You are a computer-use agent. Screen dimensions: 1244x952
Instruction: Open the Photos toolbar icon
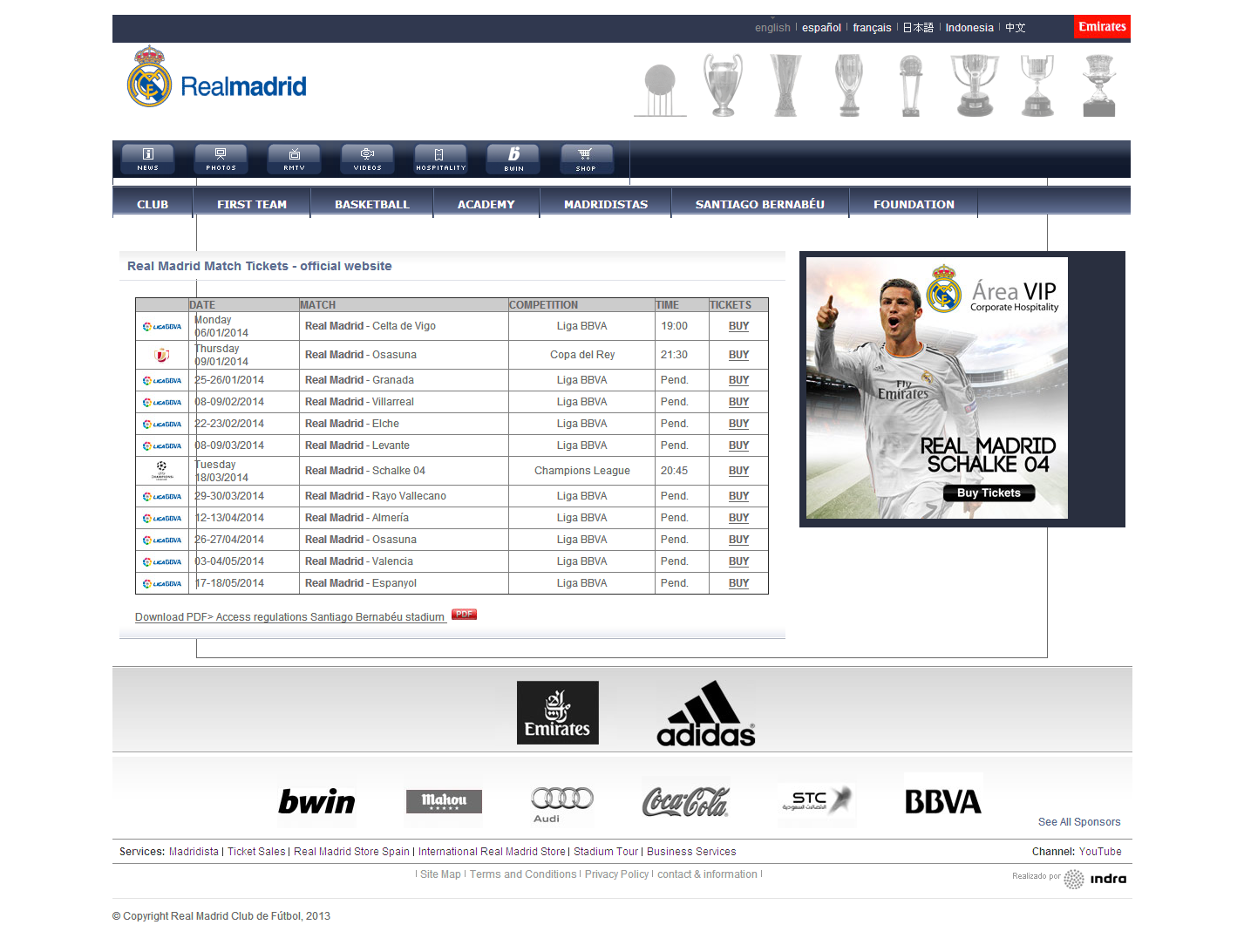pyautogui.click(x=221, y=159)
